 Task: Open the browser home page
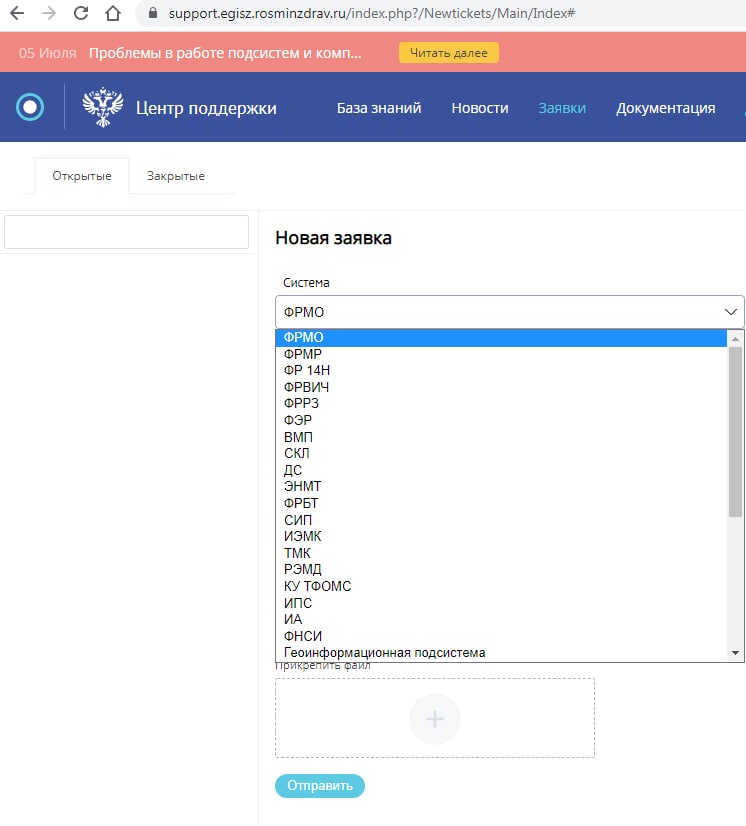coord(113,13)
